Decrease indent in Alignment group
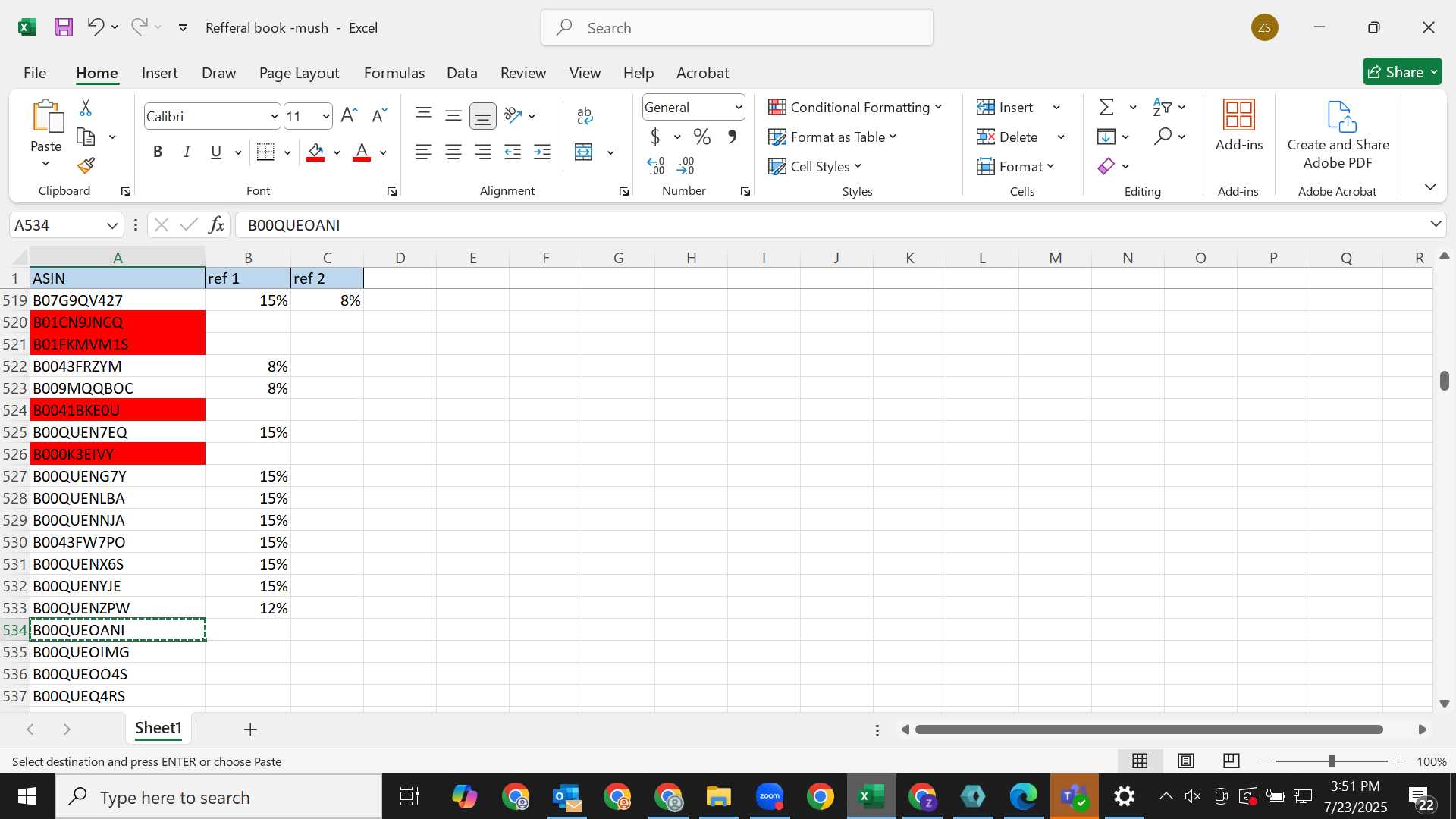 pos(513,152)
